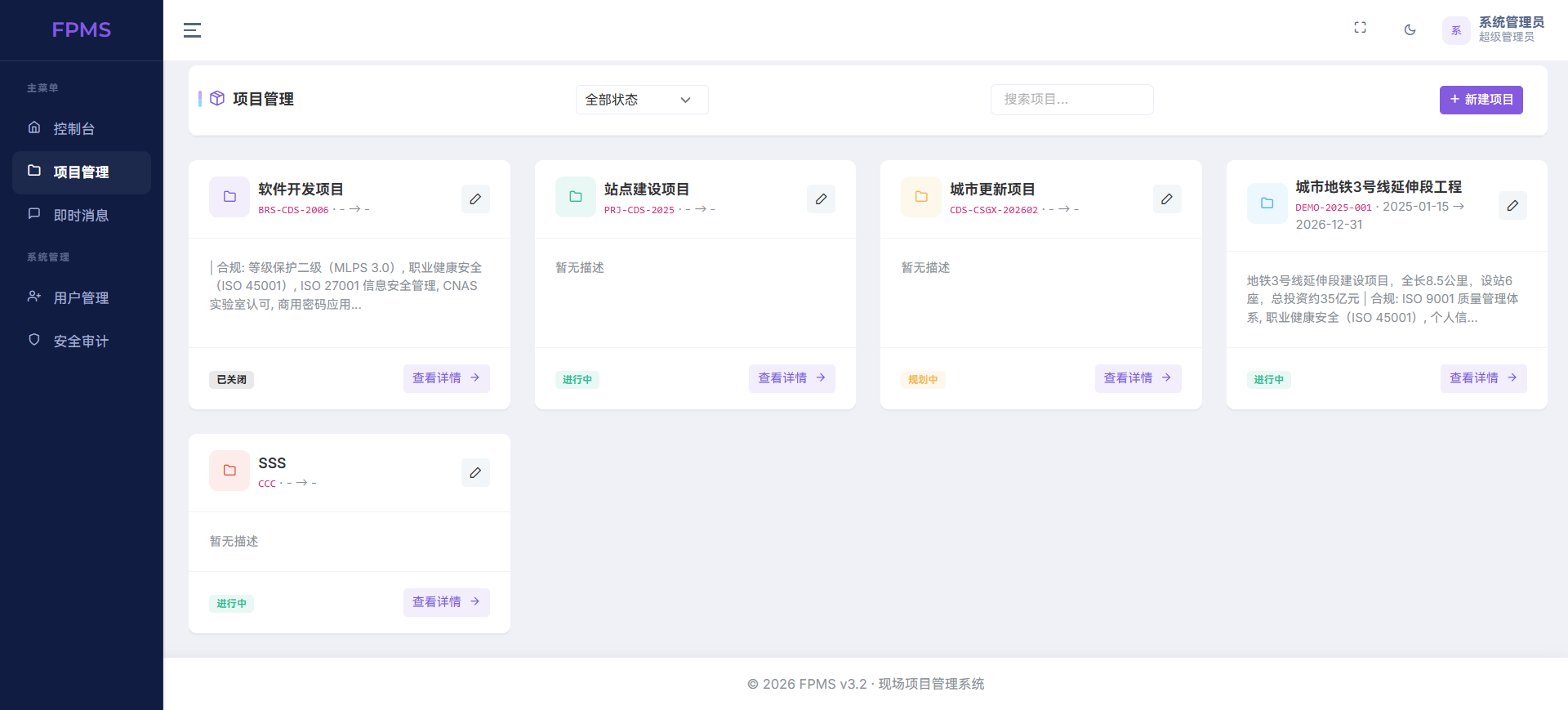Click the 新建项目 button

click(1481, 100)
